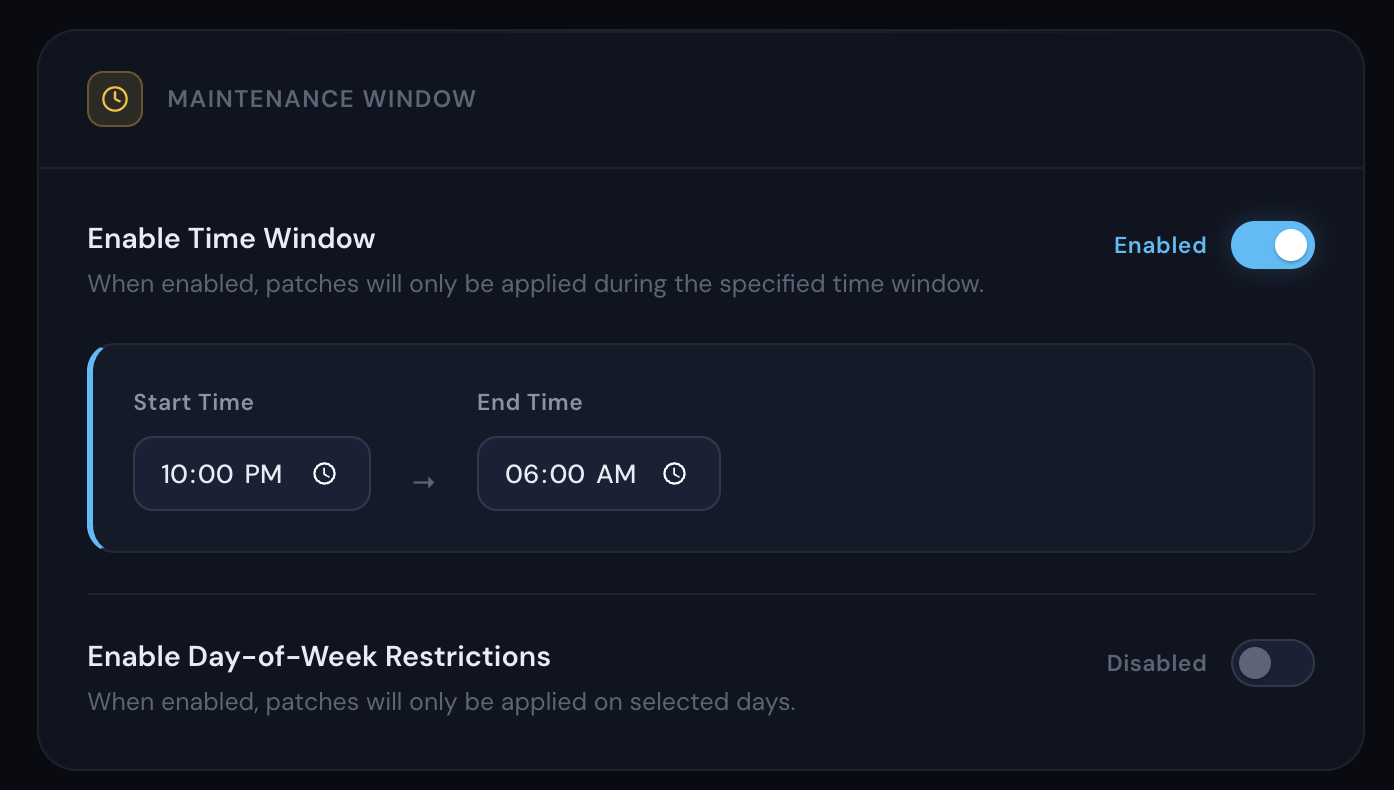Select the clock glyph inside the 10:00 PM field
Image resolution: width=1394 pixels, height=790 pixels.
[x=324, y=473]
